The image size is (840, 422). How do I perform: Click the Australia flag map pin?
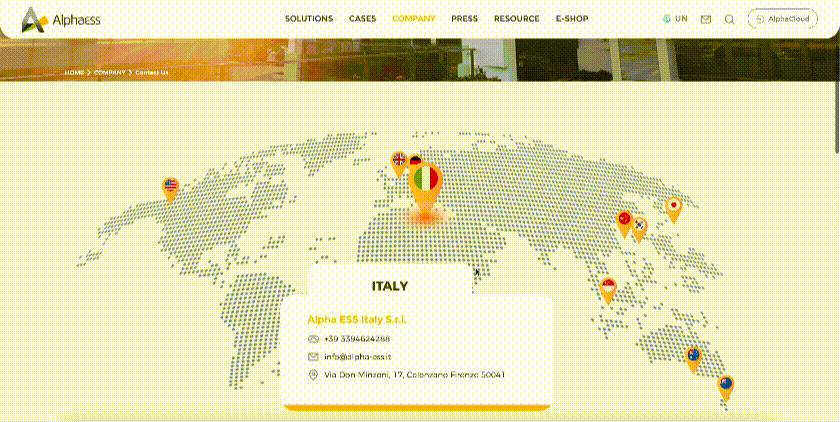tap(692, 356)
